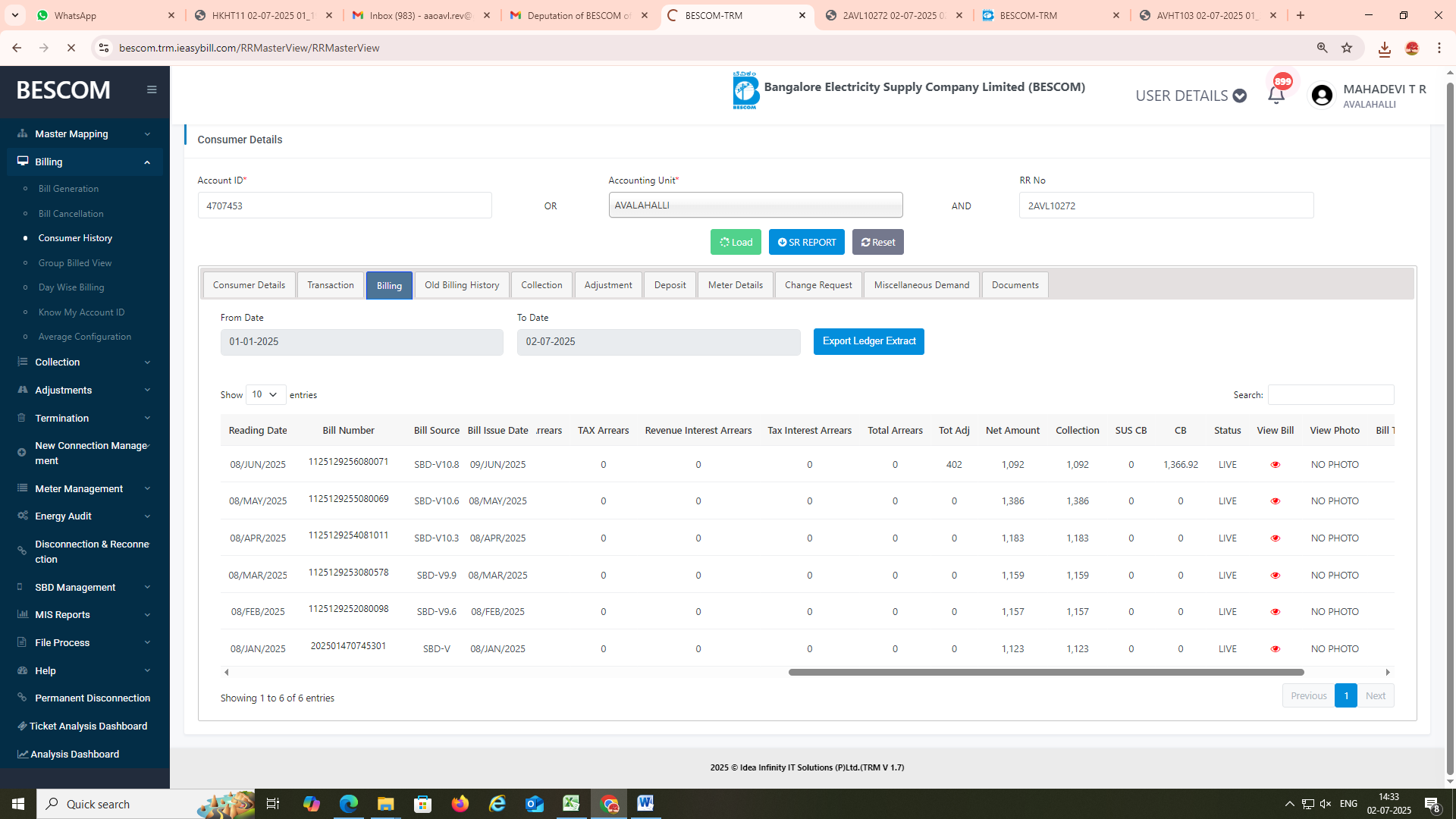Image resolution: width=1456 pixels, height=819 pixels.
Task: Open File Explorer from the taskbar
Action: [385, 804]
